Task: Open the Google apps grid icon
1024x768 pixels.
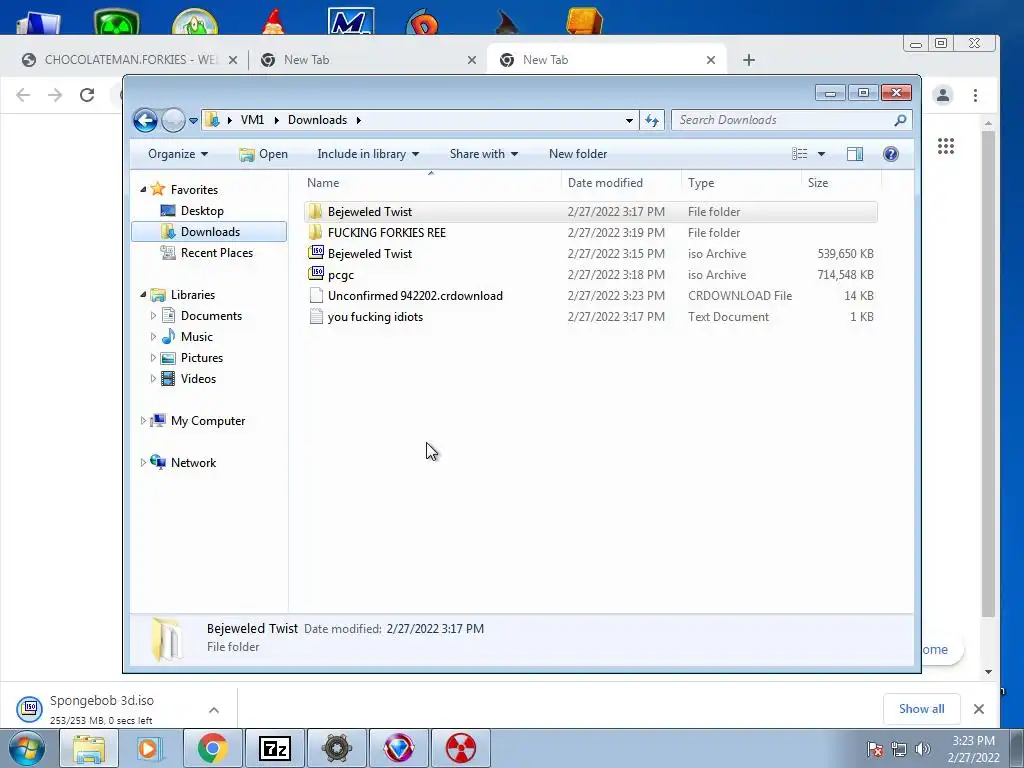Action: [x=946, y=146]
